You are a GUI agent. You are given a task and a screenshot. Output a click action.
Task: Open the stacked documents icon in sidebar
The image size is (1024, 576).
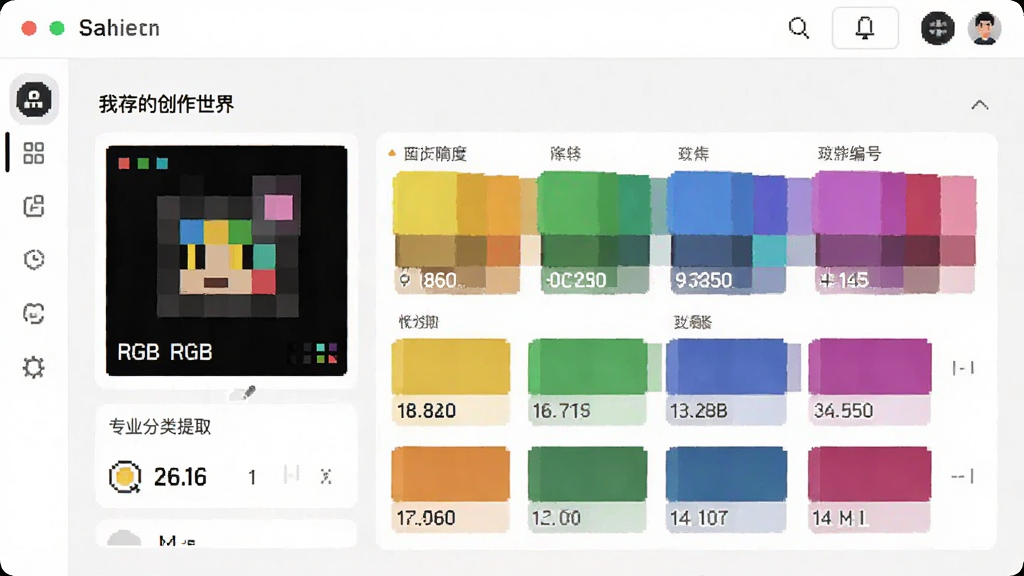tap(33, 206)
